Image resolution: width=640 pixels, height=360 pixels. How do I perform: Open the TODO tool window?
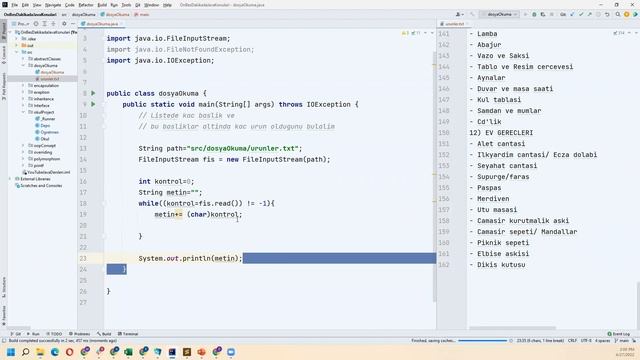54,334
